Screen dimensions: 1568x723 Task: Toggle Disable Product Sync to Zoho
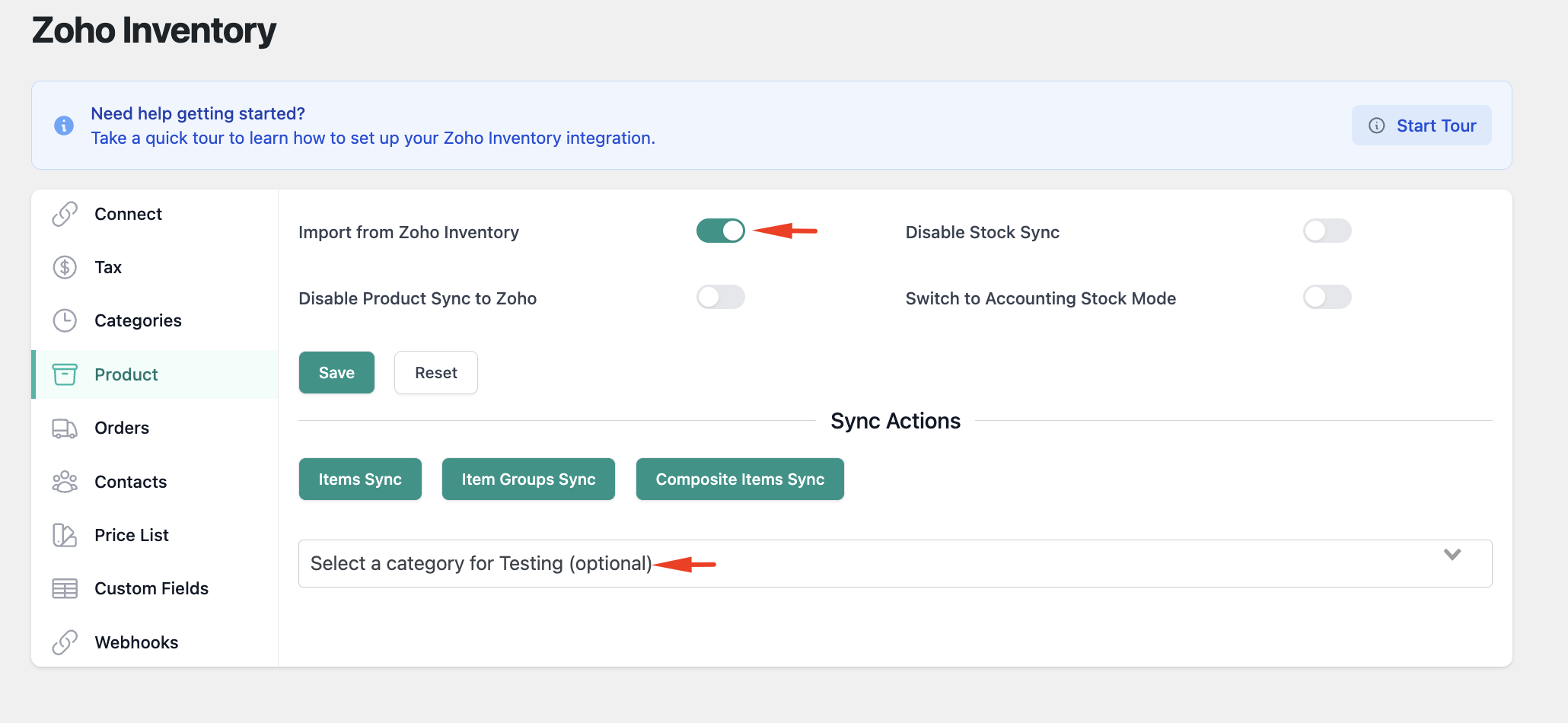coord(720,297)
